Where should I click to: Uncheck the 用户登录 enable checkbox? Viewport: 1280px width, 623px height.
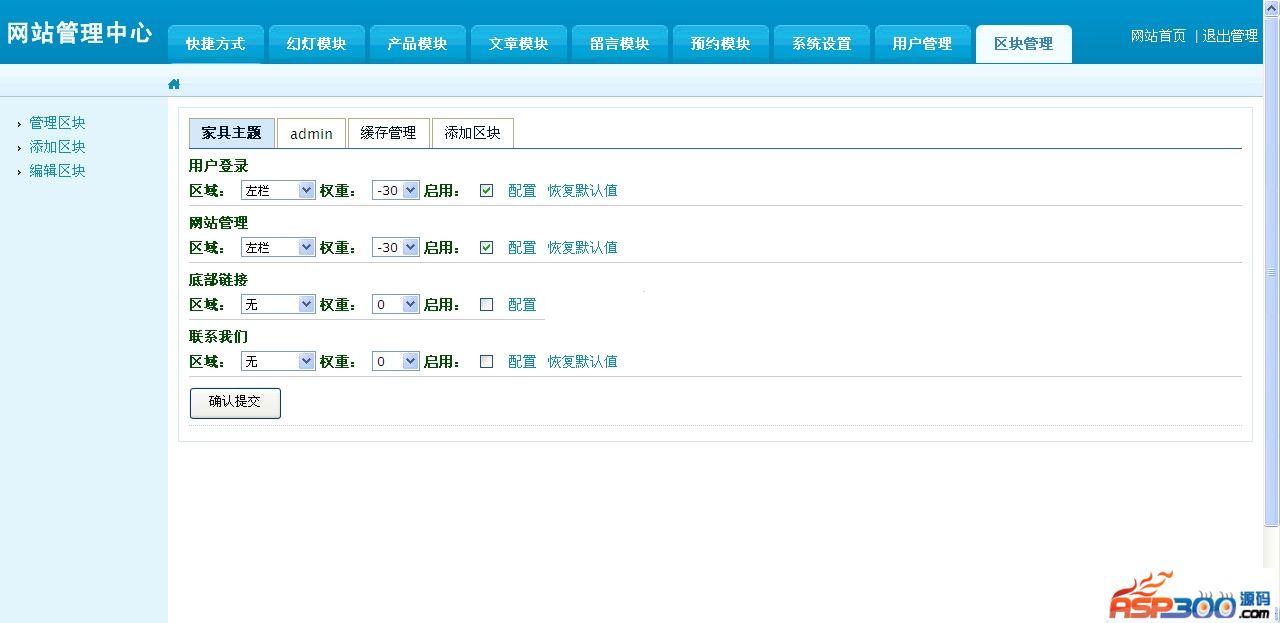pyautogui.click(x=486, y=190)
